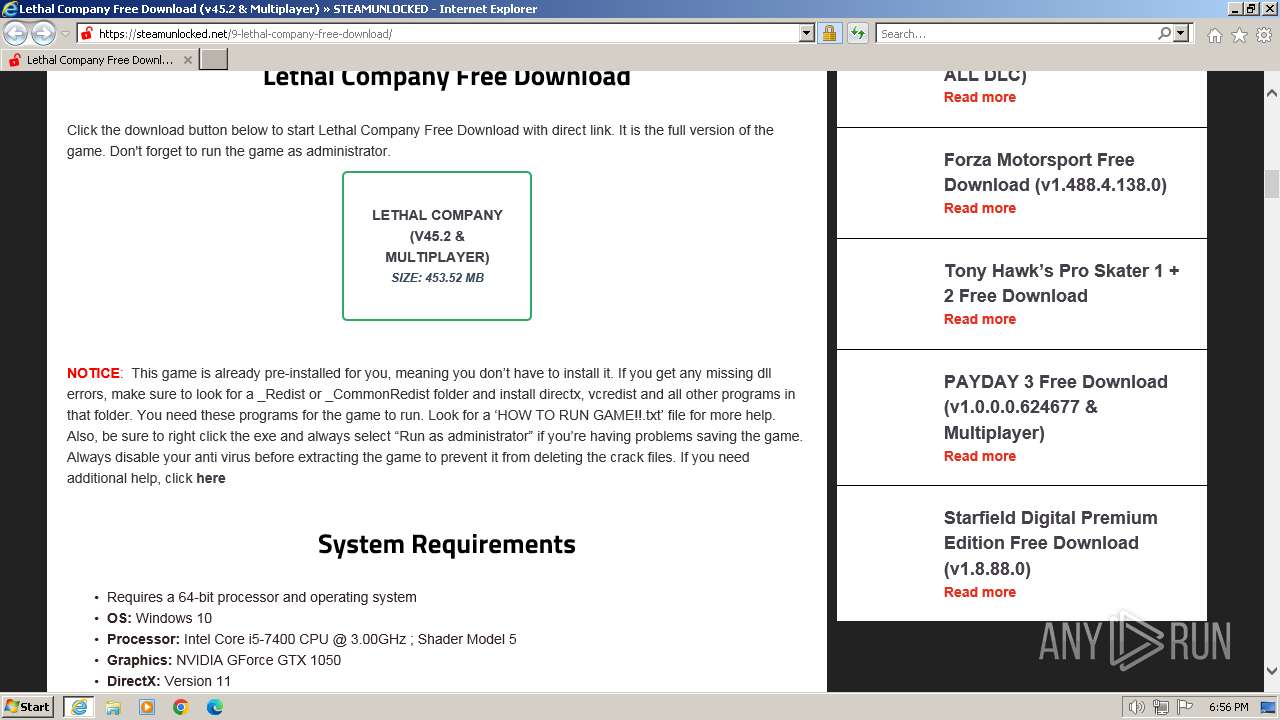
Task: Click the 'DirectX: Version 11' line
Action: point(169,681)
